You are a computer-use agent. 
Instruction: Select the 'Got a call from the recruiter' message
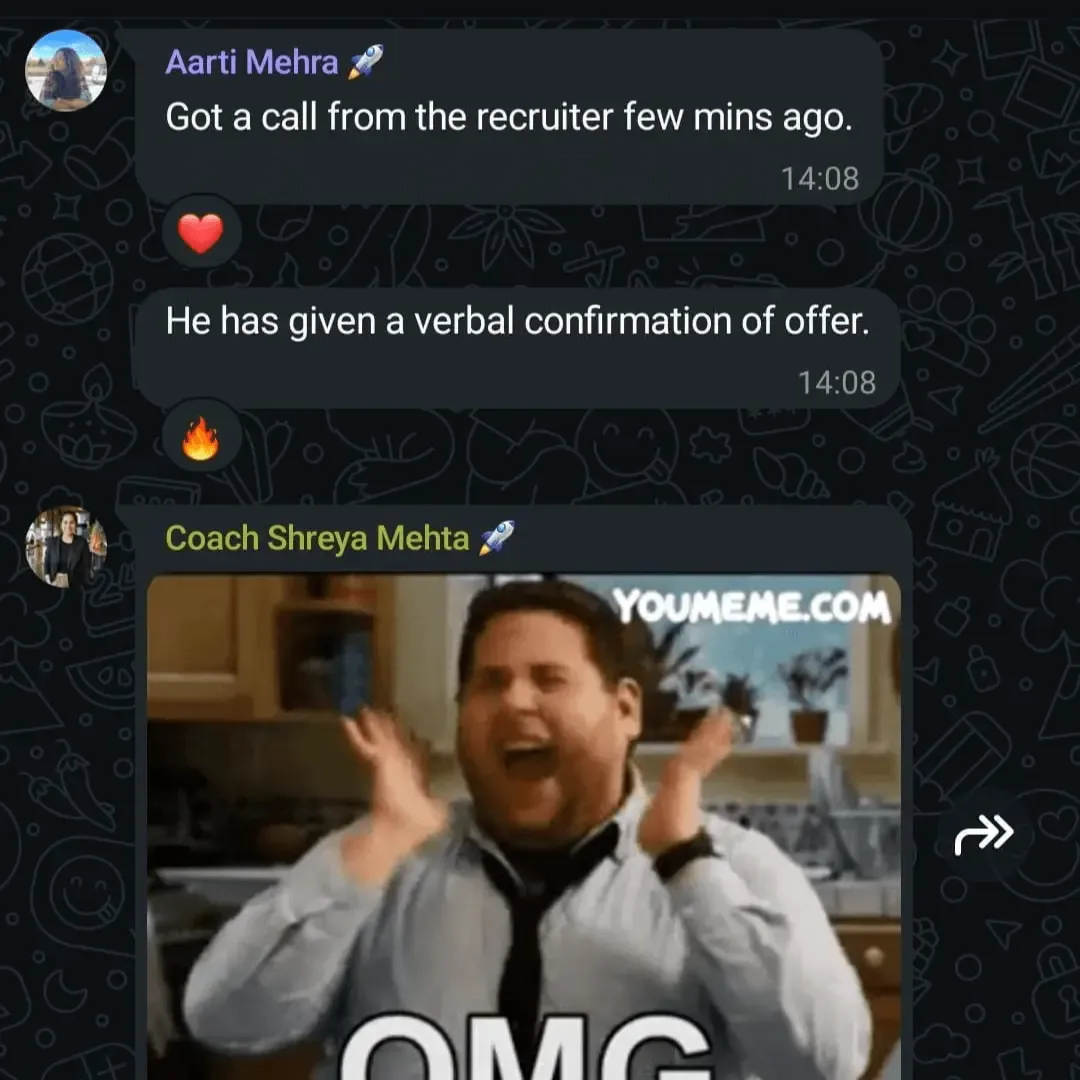[x=509, y=116]
